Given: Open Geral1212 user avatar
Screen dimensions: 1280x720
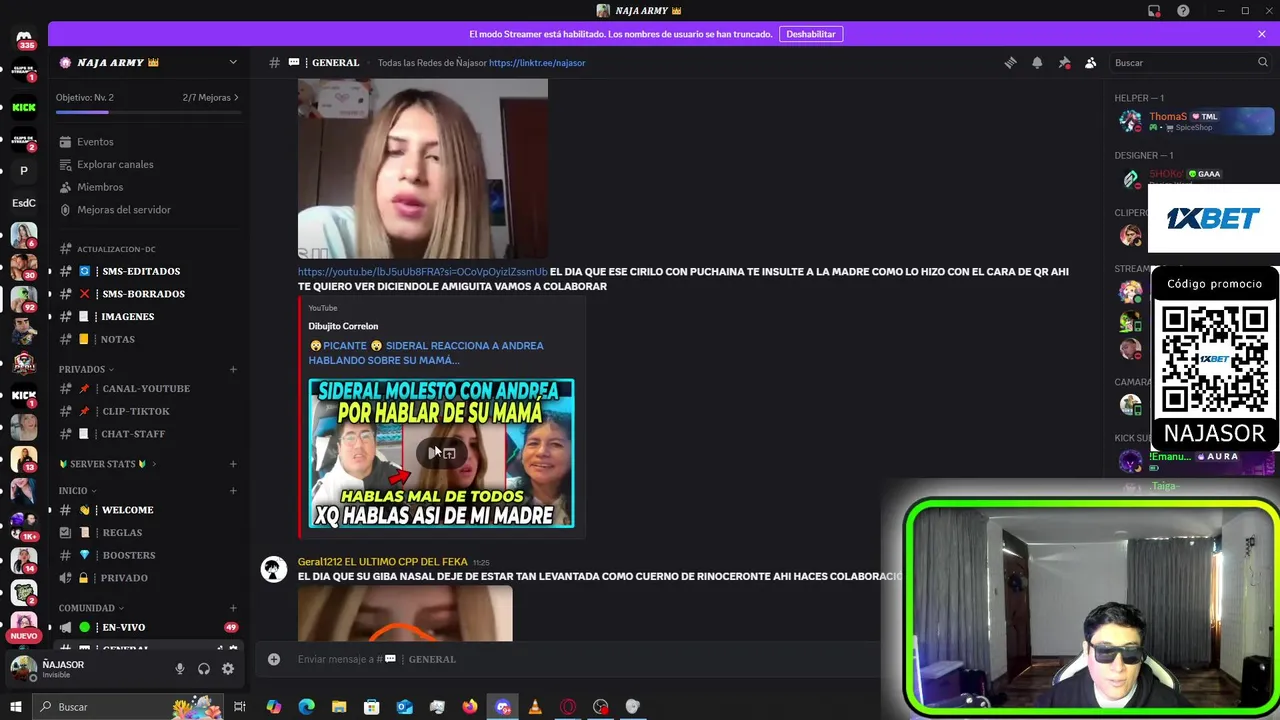Looking at the screenshot, I should 274,570.
